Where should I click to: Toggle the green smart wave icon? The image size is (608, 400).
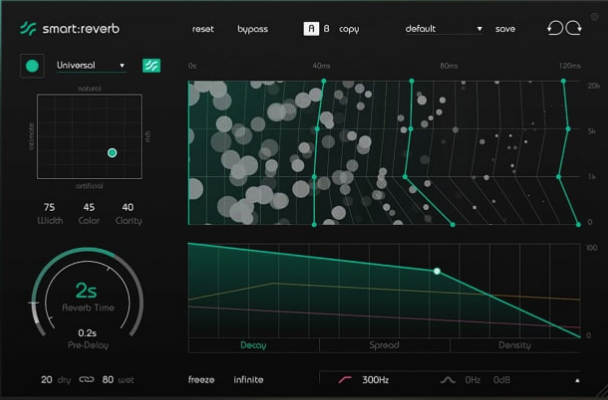(x=152, y=66)
